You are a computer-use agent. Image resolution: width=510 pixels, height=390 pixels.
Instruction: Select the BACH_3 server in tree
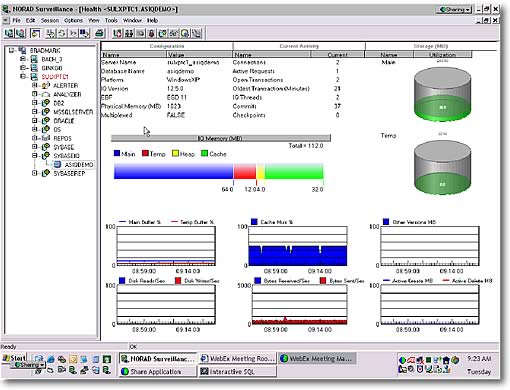click(x=52, y=59)
